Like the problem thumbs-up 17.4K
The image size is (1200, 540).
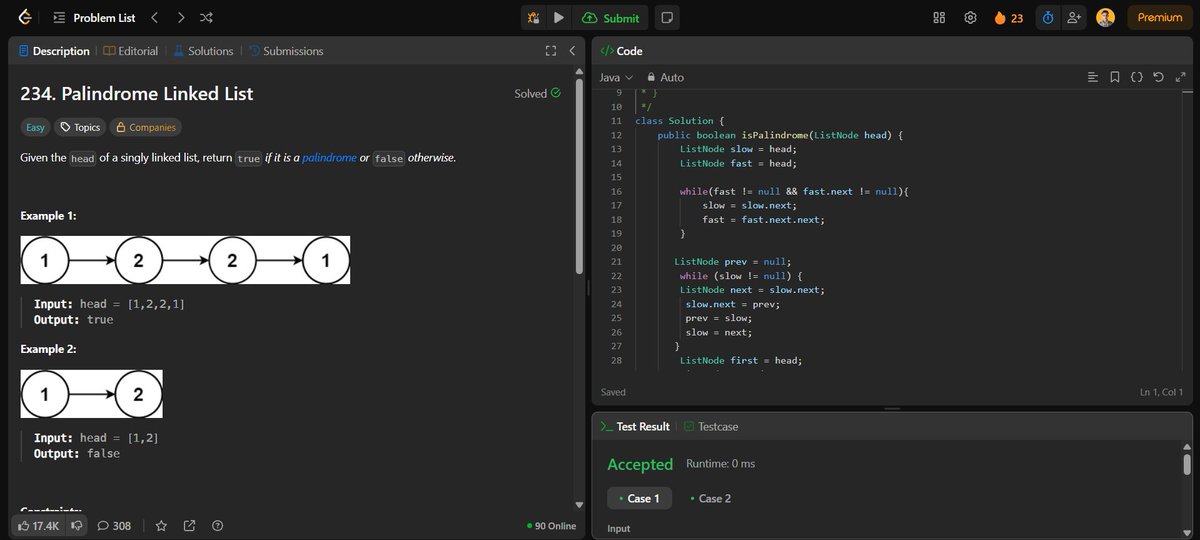coord(38,525)
